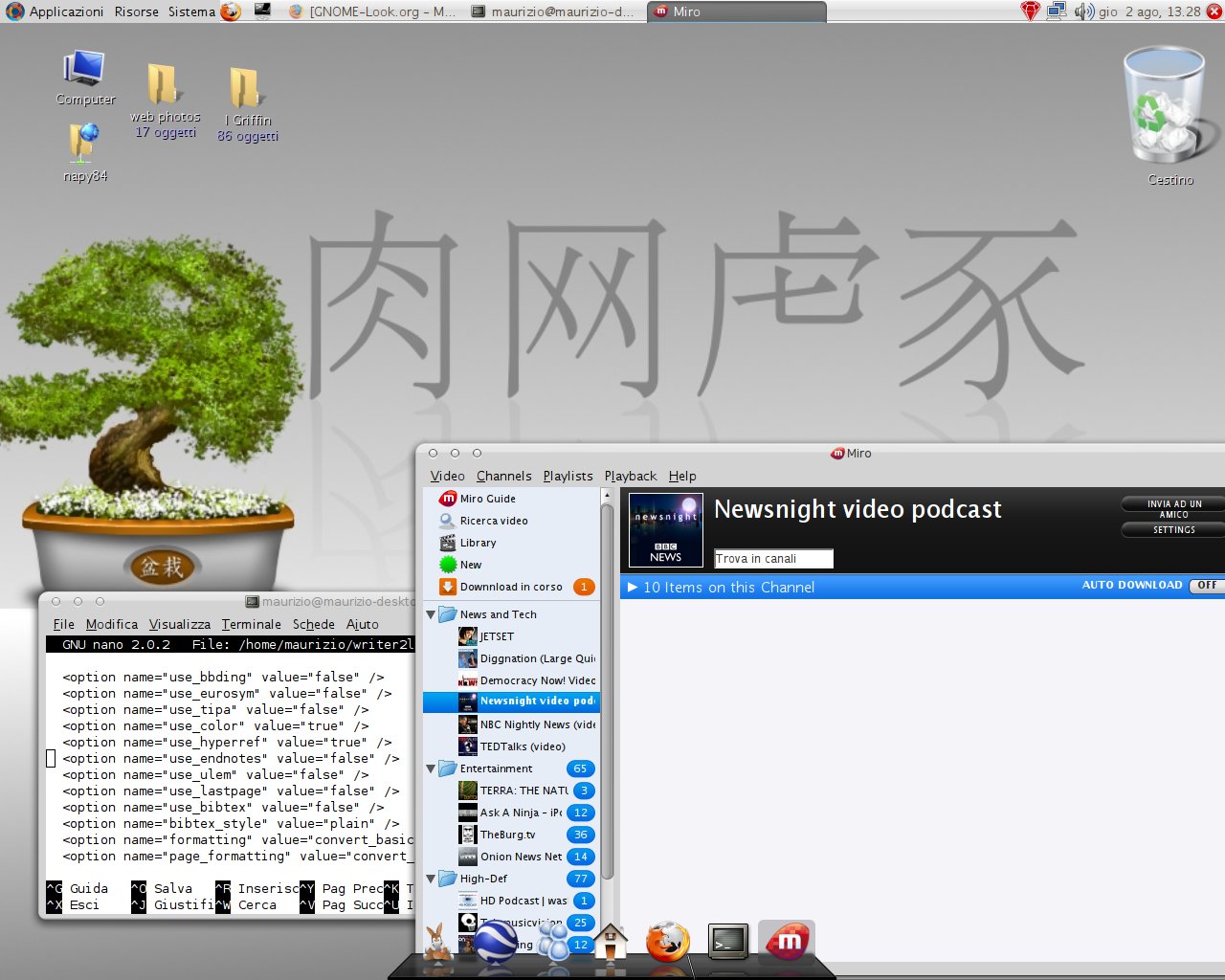Open Download in corso list

tap(511, 587)
